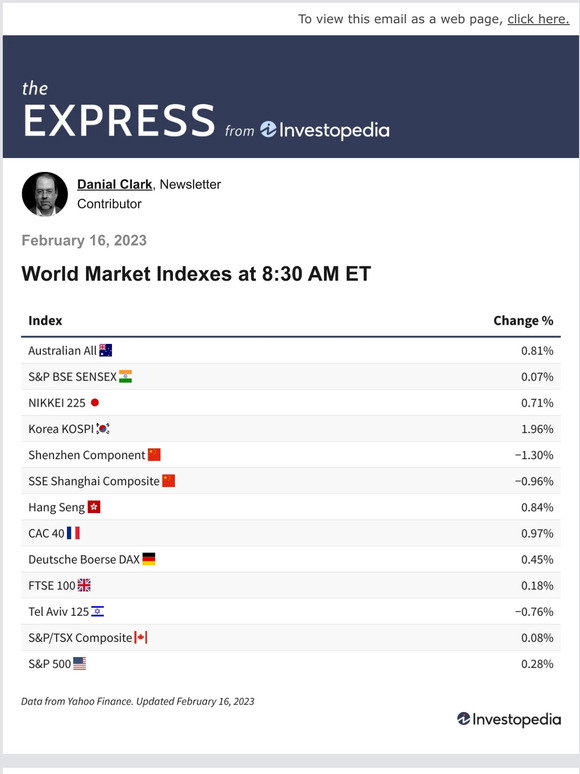Click the India flag beside S&P BSE SENSEX
This screenshot has height=774, width=580.
[125, 377]
